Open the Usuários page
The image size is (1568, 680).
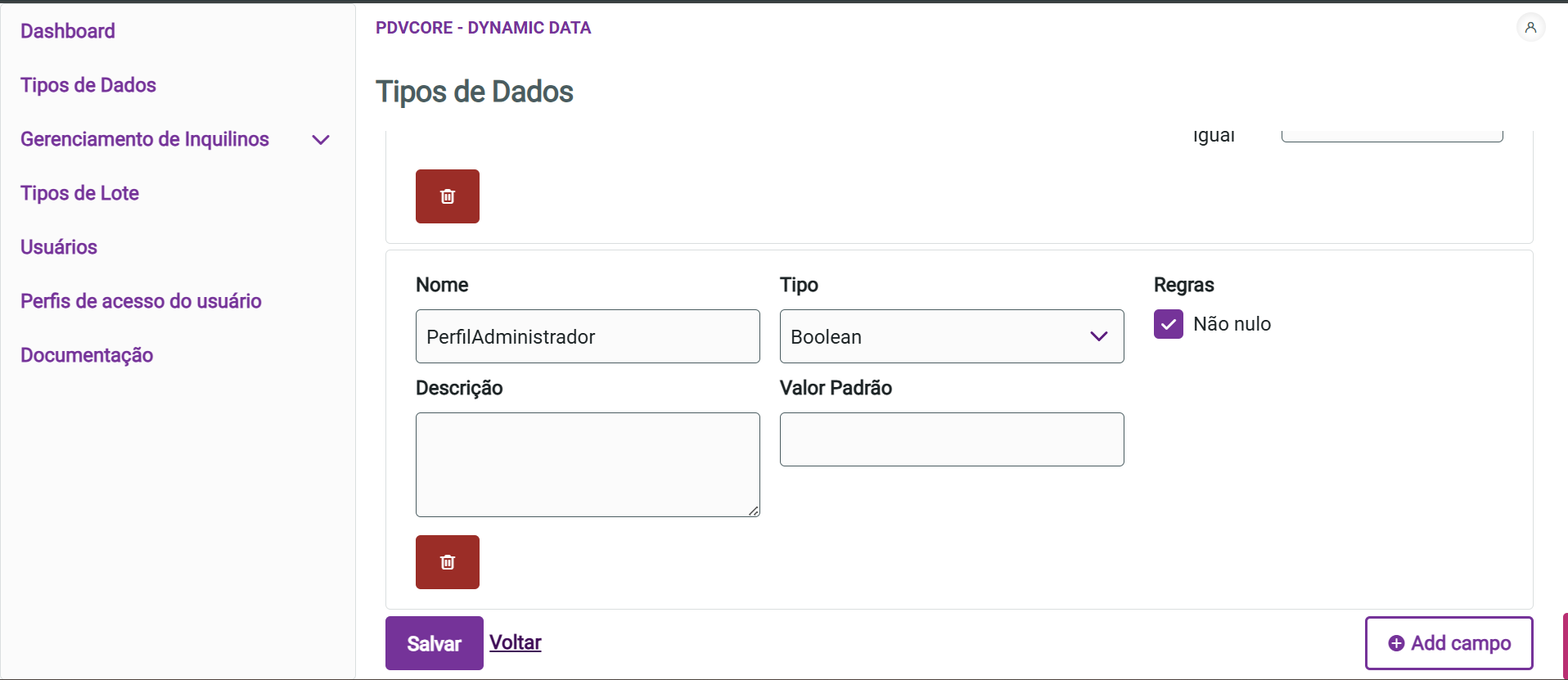(59, 247)
